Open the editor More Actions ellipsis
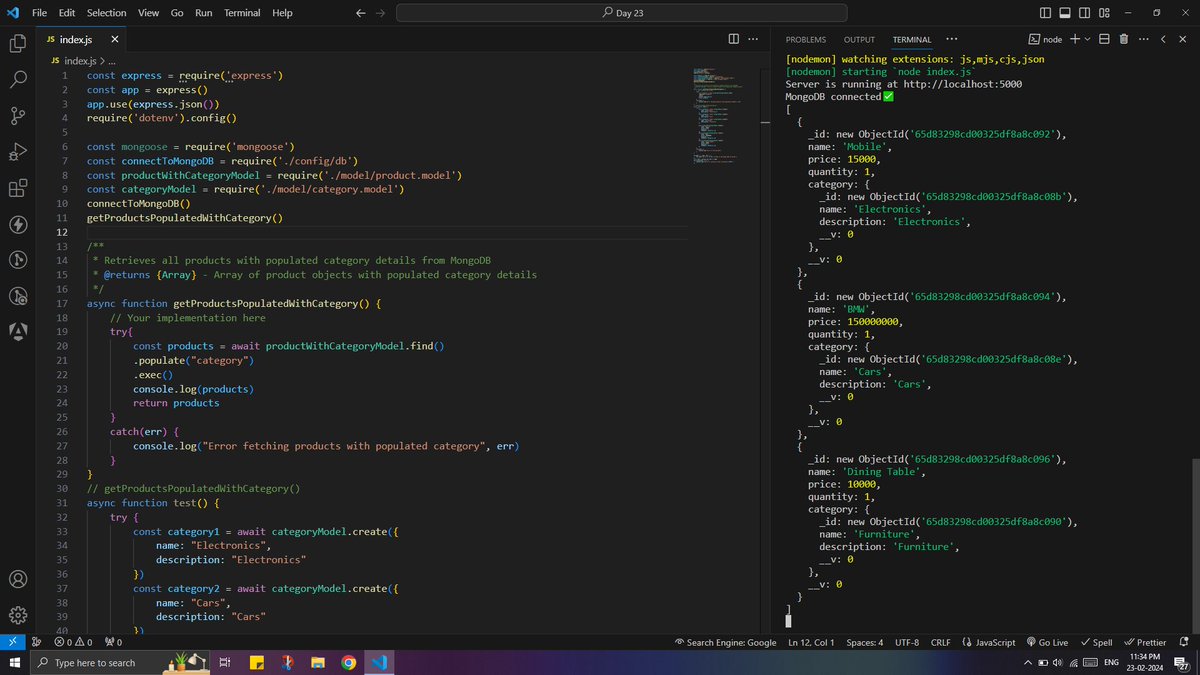This screenshot has height=675, width=1200. click(754, 39)
